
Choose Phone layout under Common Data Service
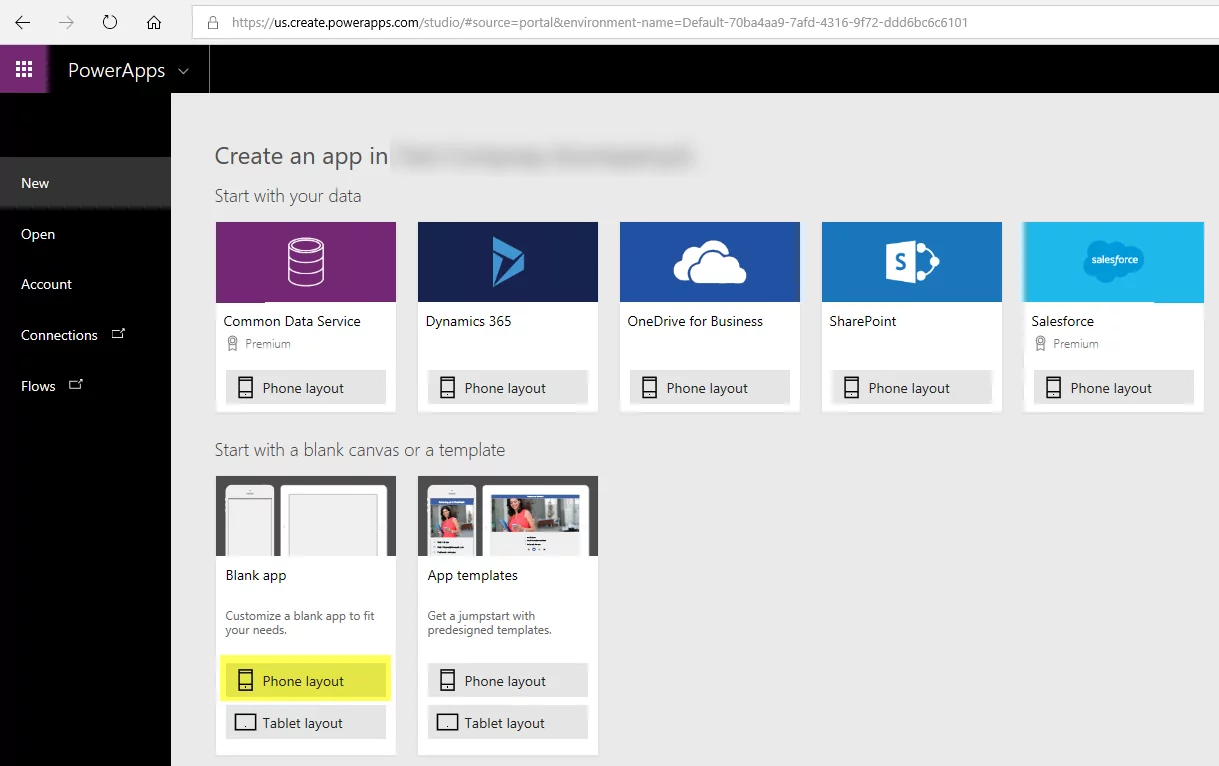(306, 388)
